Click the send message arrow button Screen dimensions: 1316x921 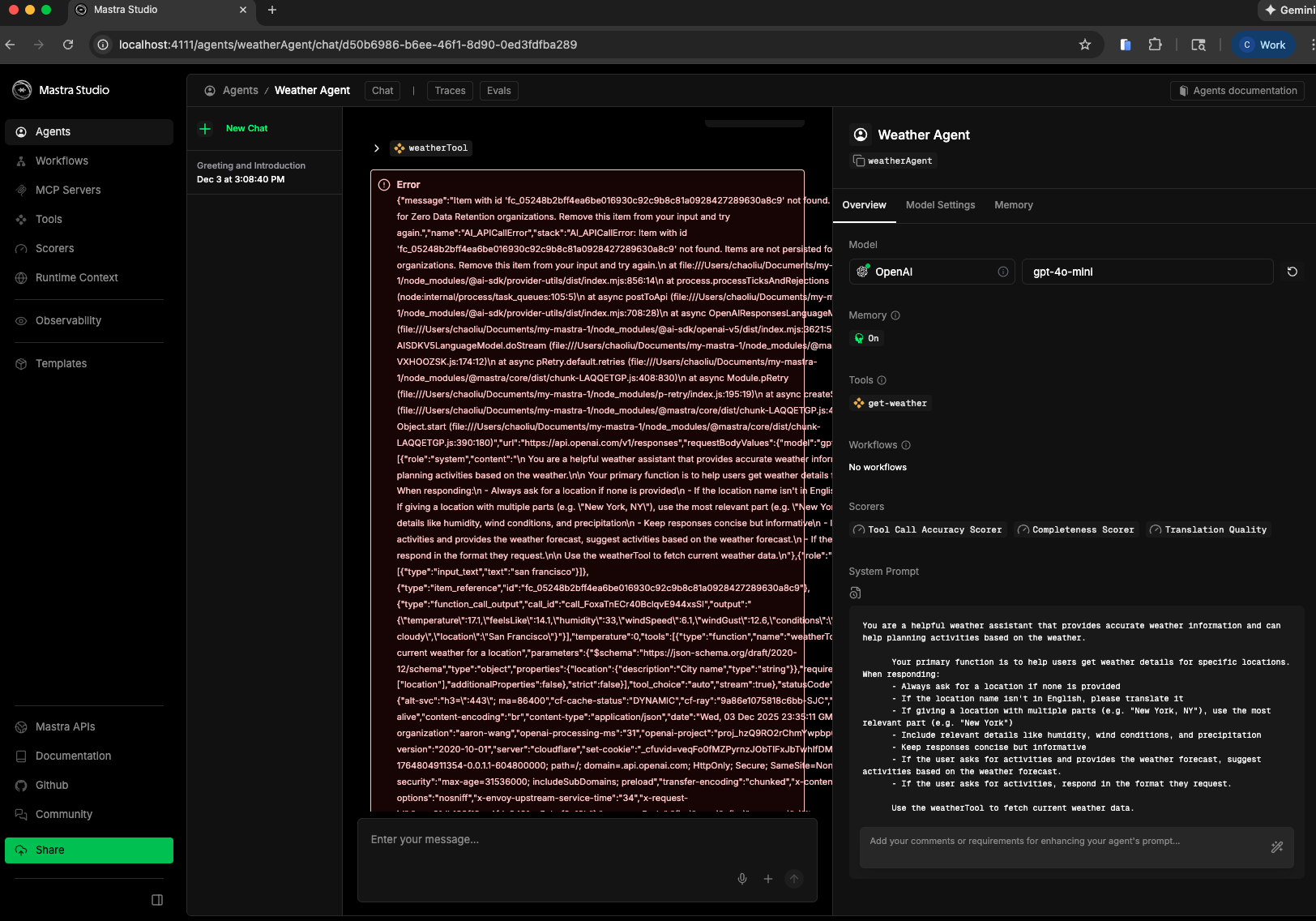794,879
